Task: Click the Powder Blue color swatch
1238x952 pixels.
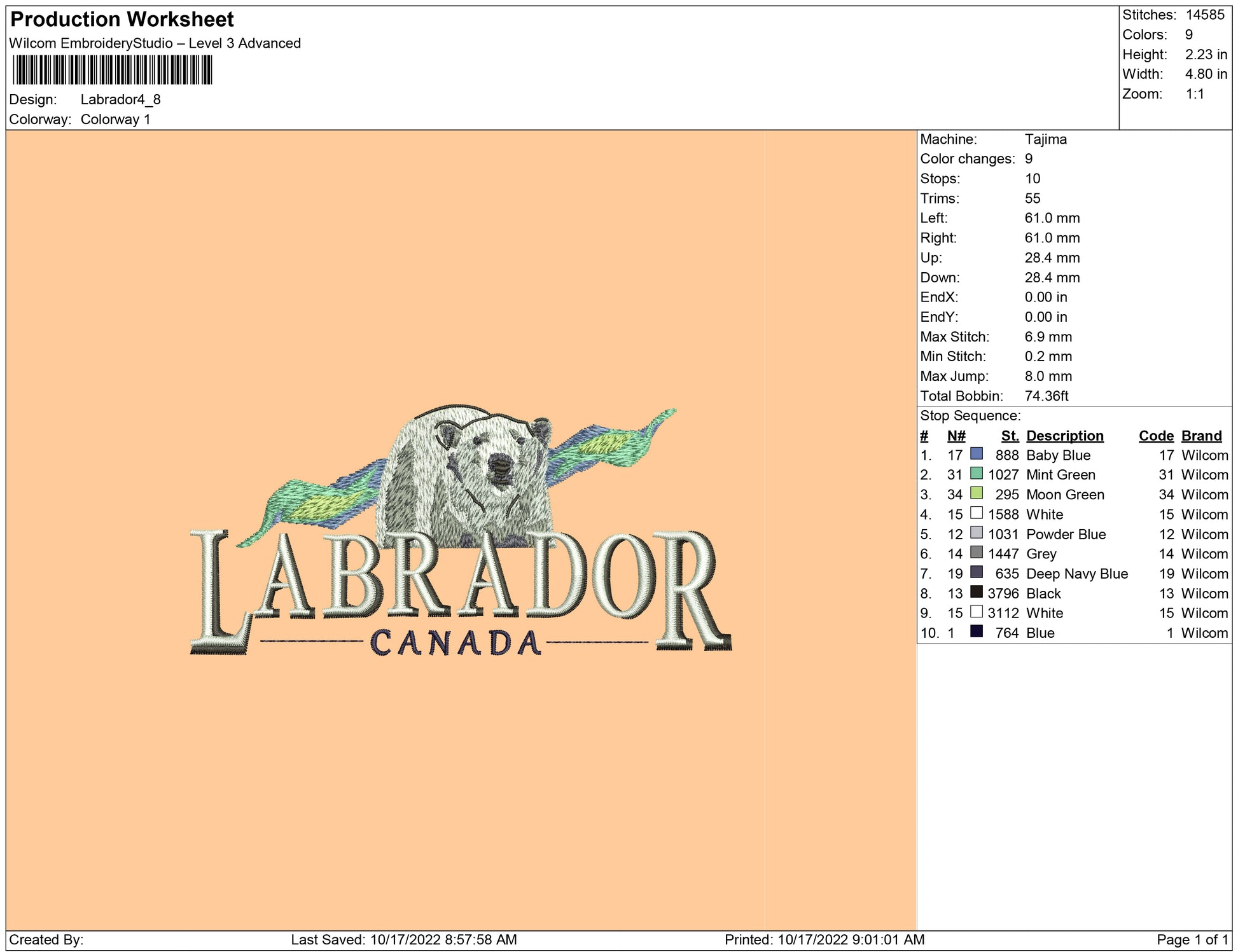Action: [976, 533]
